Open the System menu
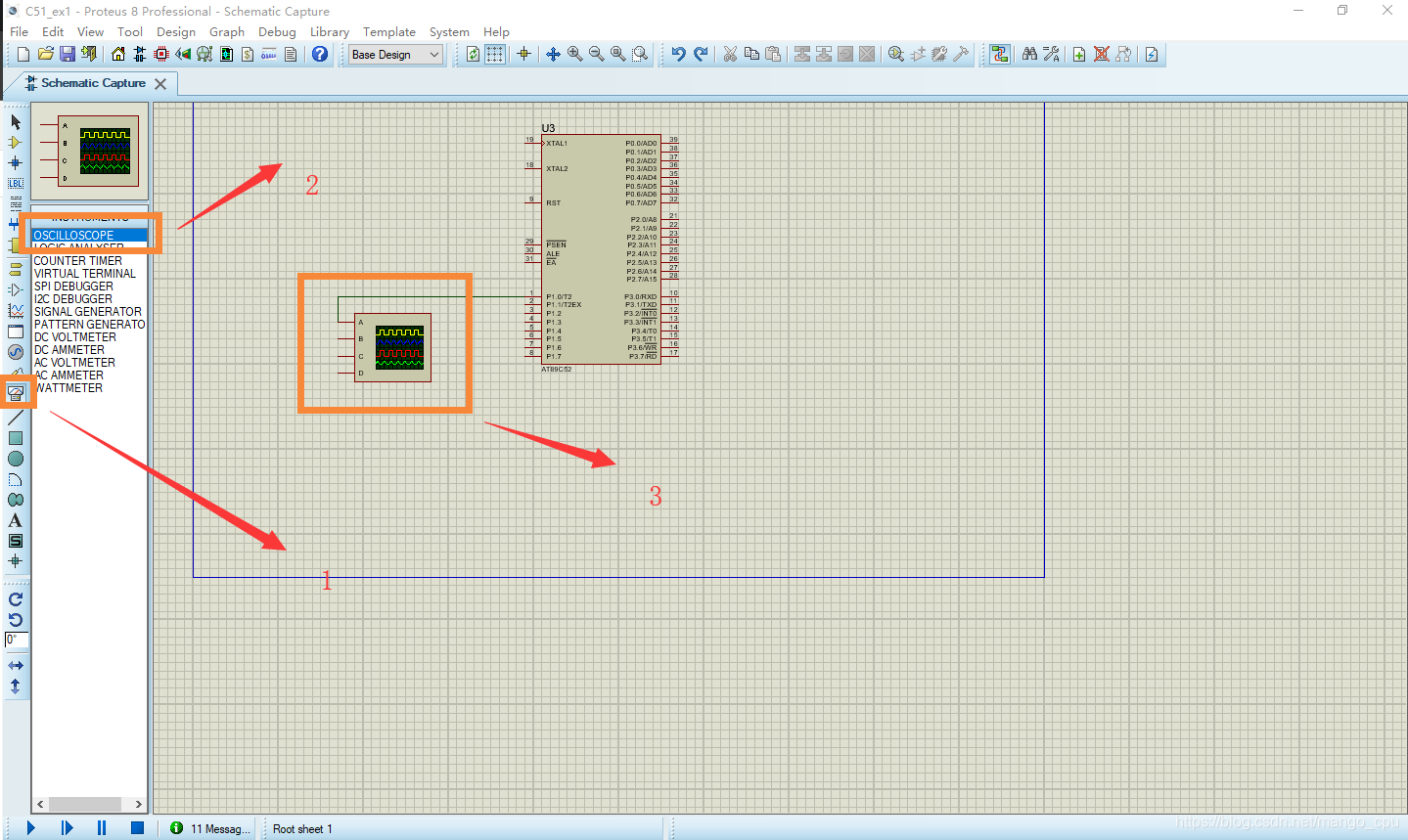The image size is (1408, 840). tap(449, 31)
